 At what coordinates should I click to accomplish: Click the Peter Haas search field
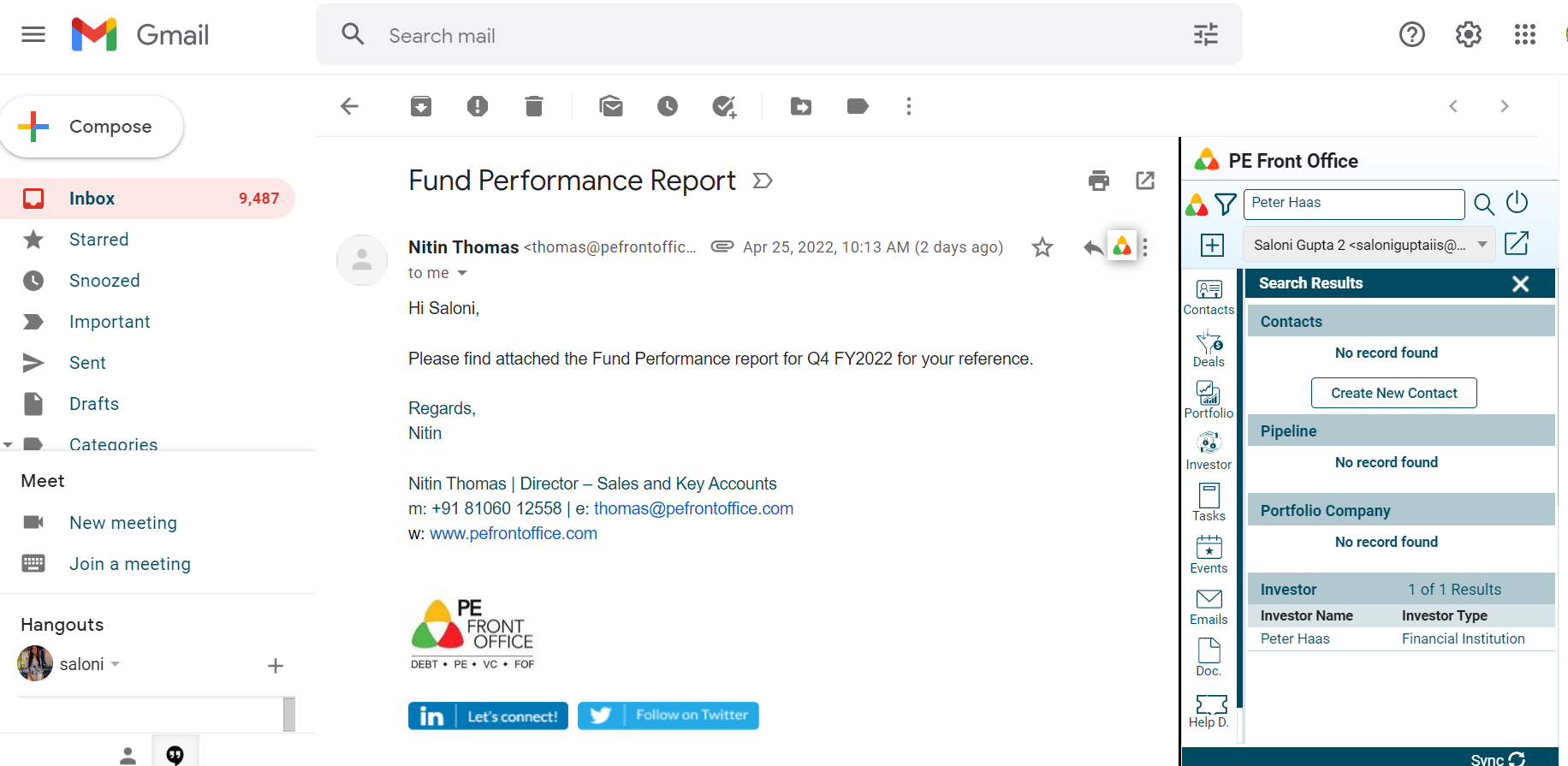coord(1353,204)
